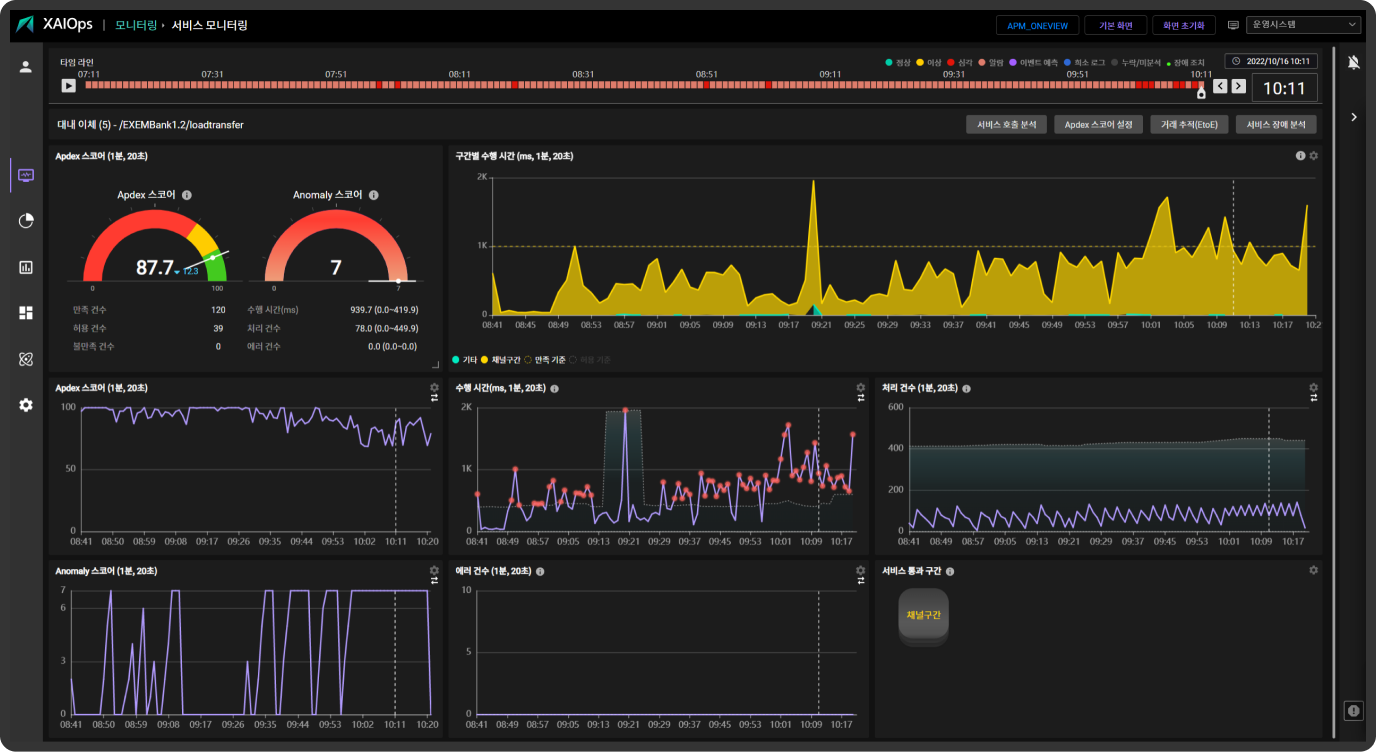Click the 대내 이체 (5) - /EXEMBank1.2/loadtransfer title
Screen dimensions: 1376x752
(x=151, y=125)
